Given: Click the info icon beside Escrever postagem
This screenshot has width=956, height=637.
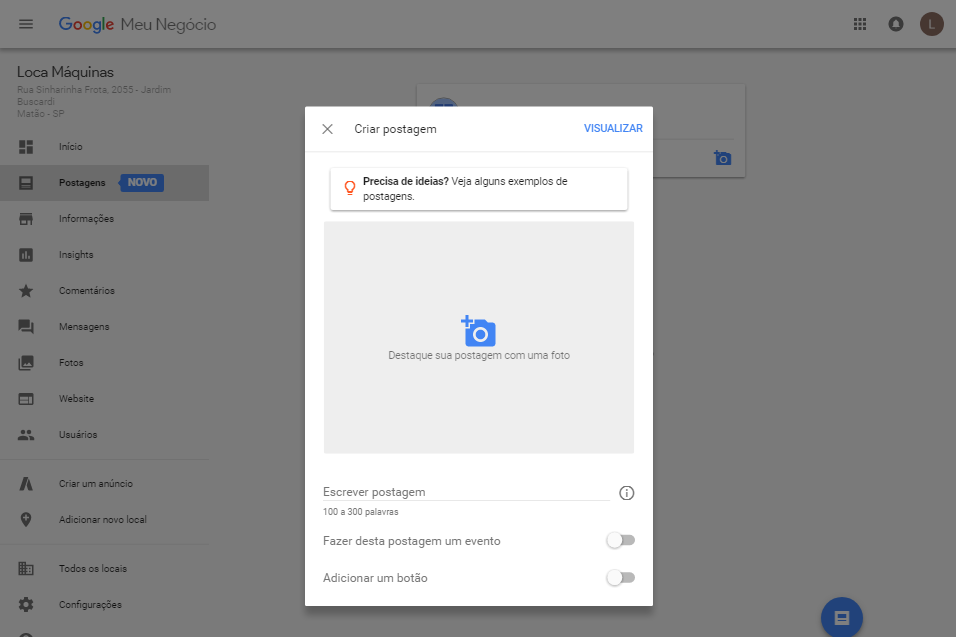Looking at the screenshot, I should 627,493.
